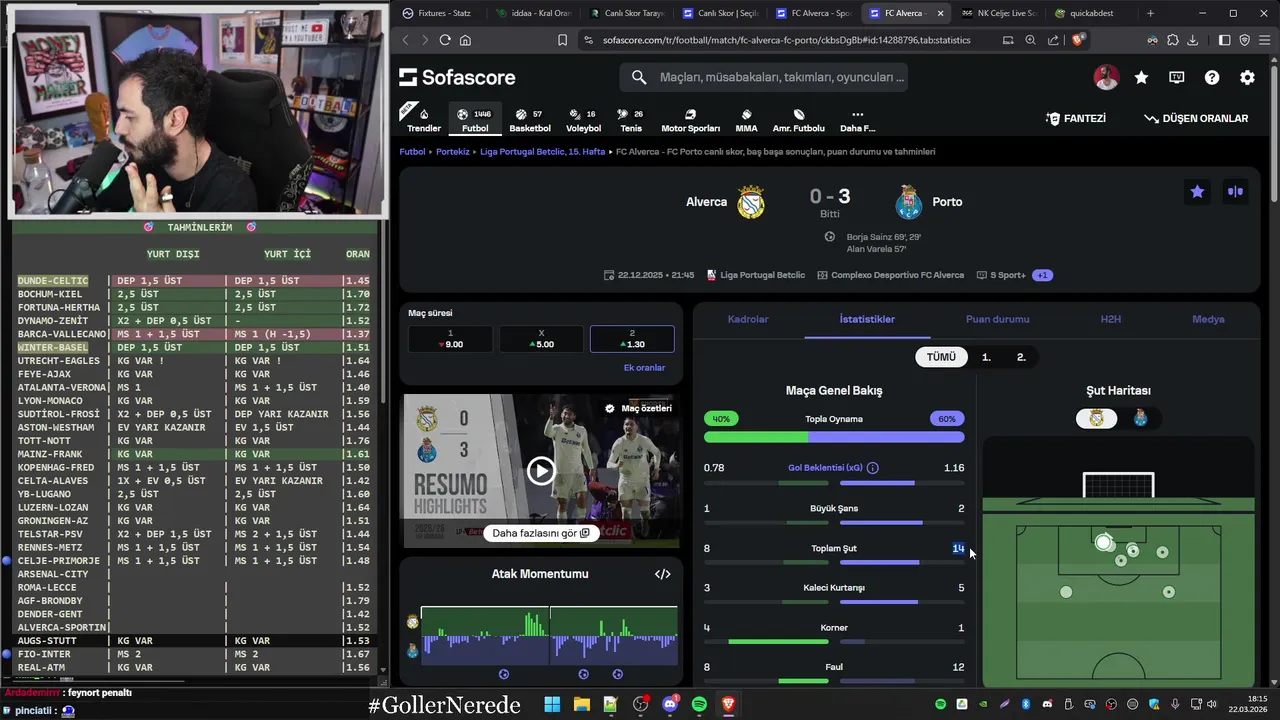The image size is (1280, 720).
Task: Open the Windows Start menu
Action: click(x=552, y=704)
